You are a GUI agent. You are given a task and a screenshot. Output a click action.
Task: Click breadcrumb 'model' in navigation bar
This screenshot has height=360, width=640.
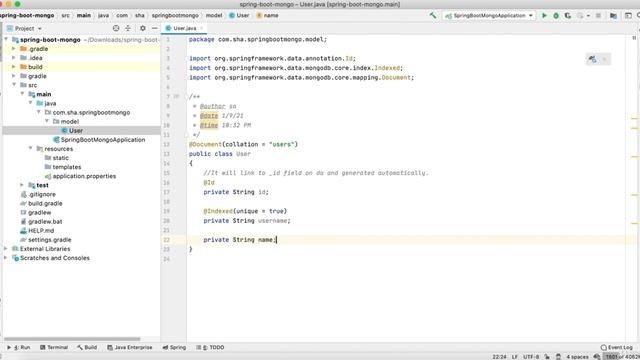click(x=214, y=16)
